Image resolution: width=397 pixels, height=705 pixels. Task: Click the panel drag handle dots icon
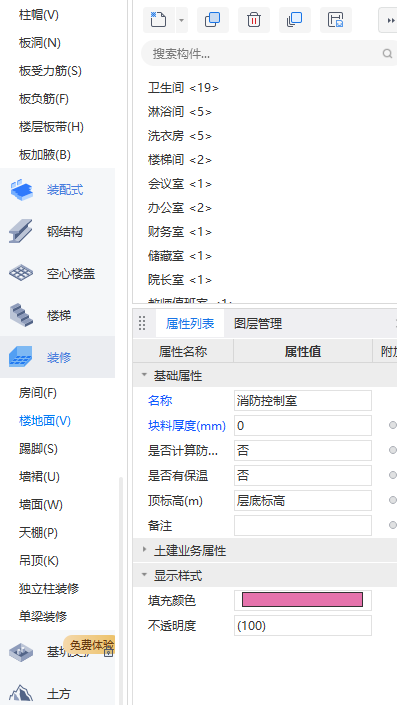pos(142,323)
